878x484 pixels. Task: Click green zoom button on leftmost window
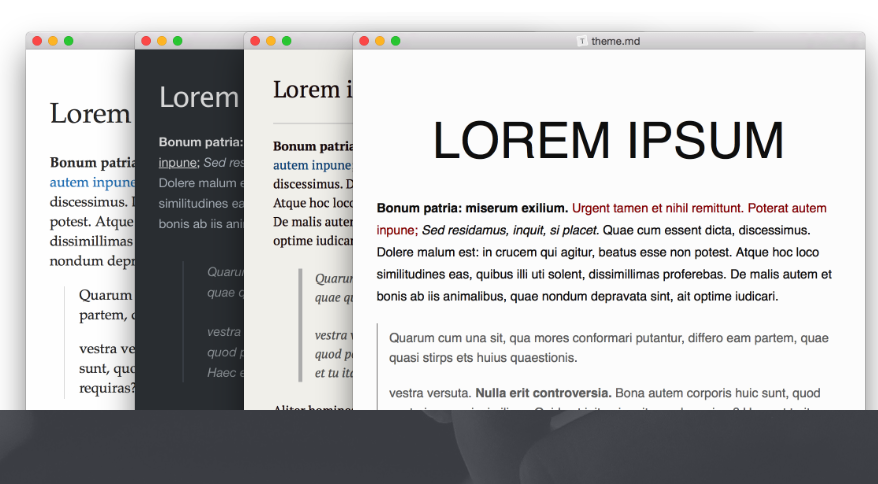[68, 41]
